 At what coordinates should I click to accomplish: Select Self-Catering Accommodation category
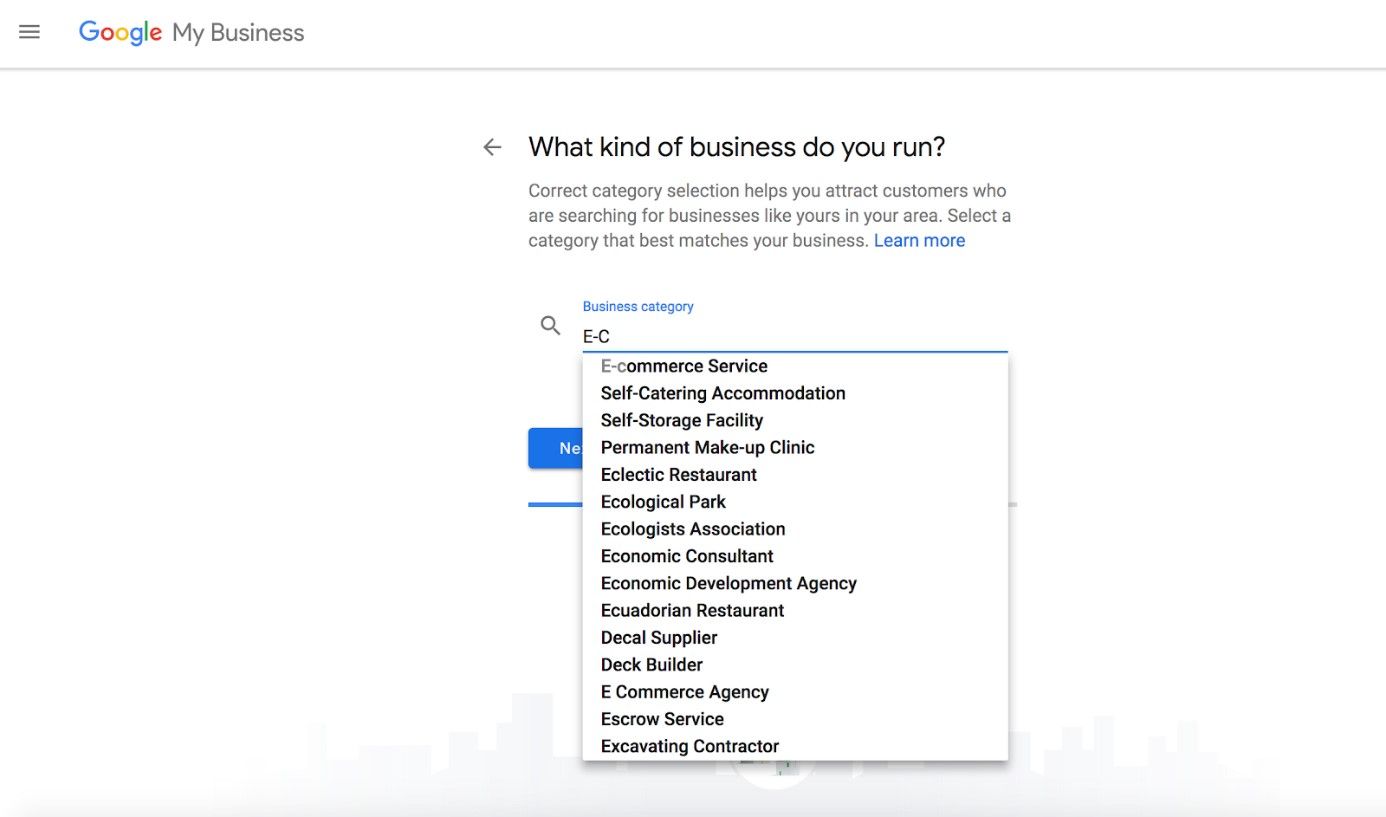click(722, 393)
